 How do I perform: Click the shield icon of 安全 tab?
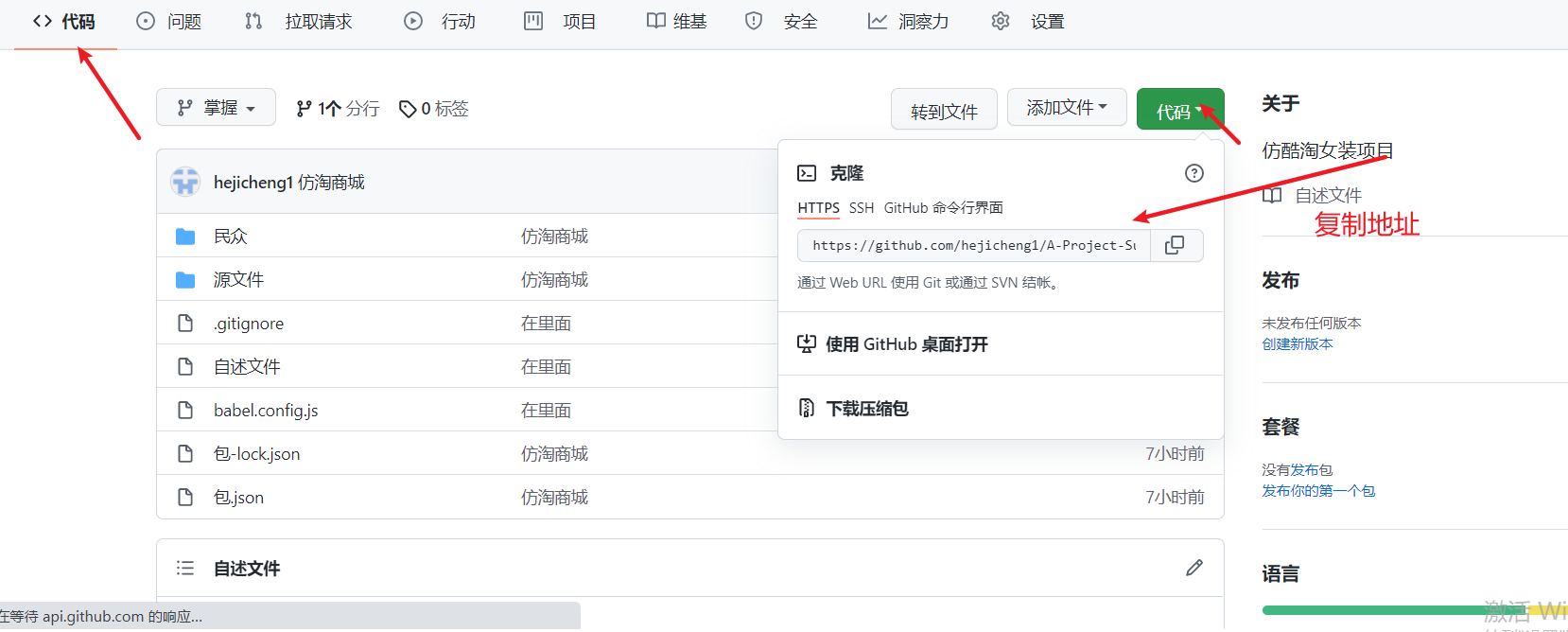[x=754, y=21]
